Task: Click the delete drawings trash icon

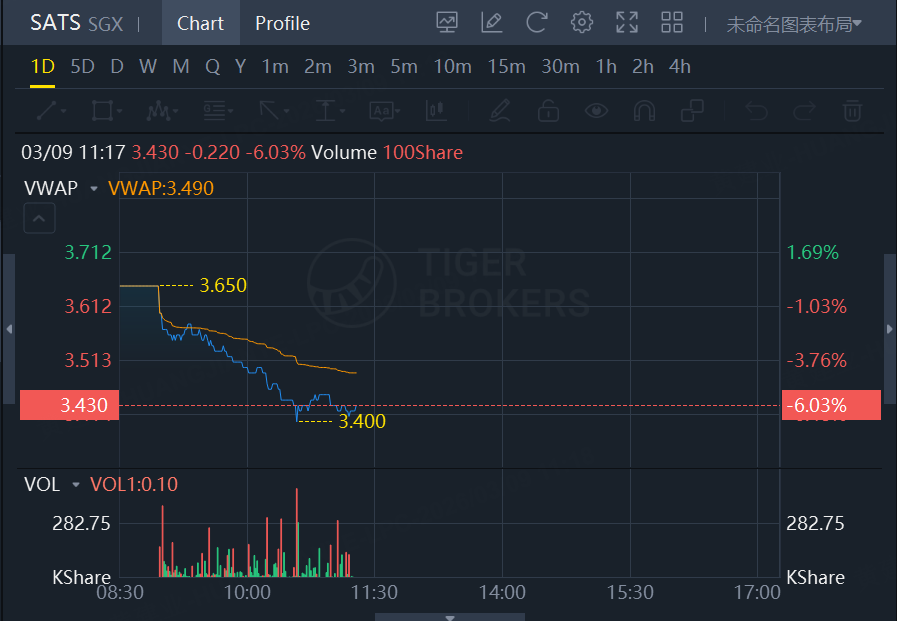Action: coord(852,110)
